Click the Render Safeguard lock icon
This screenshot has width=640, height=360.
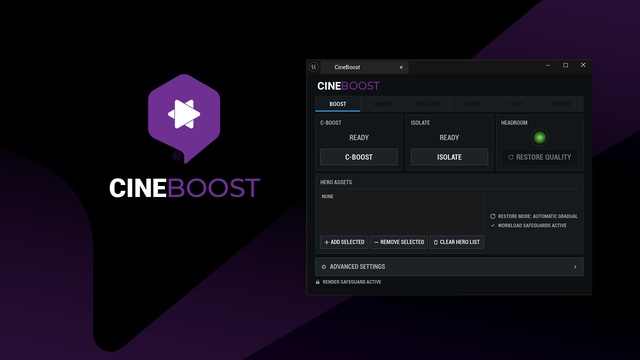tap(318, 282)
